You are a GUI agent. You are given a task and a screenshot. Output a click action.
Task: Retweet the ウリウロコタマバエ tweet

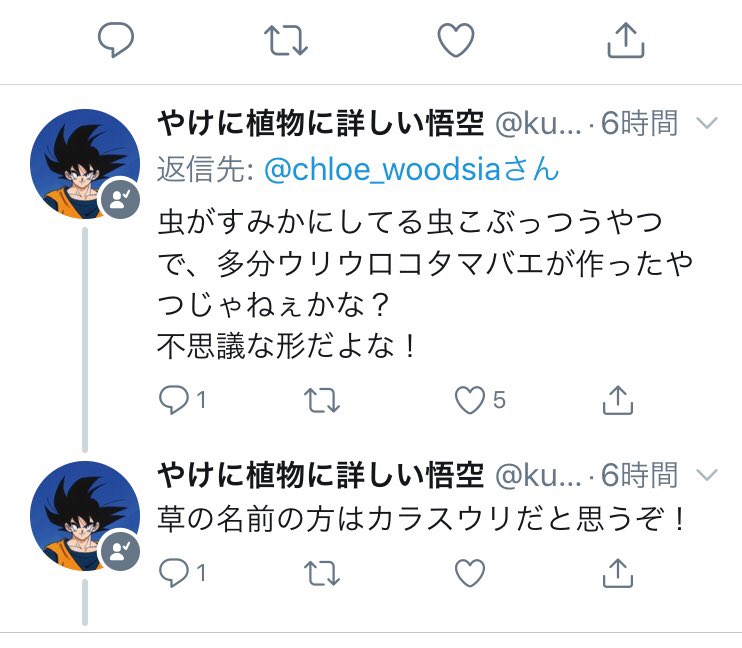coord(321,401)
